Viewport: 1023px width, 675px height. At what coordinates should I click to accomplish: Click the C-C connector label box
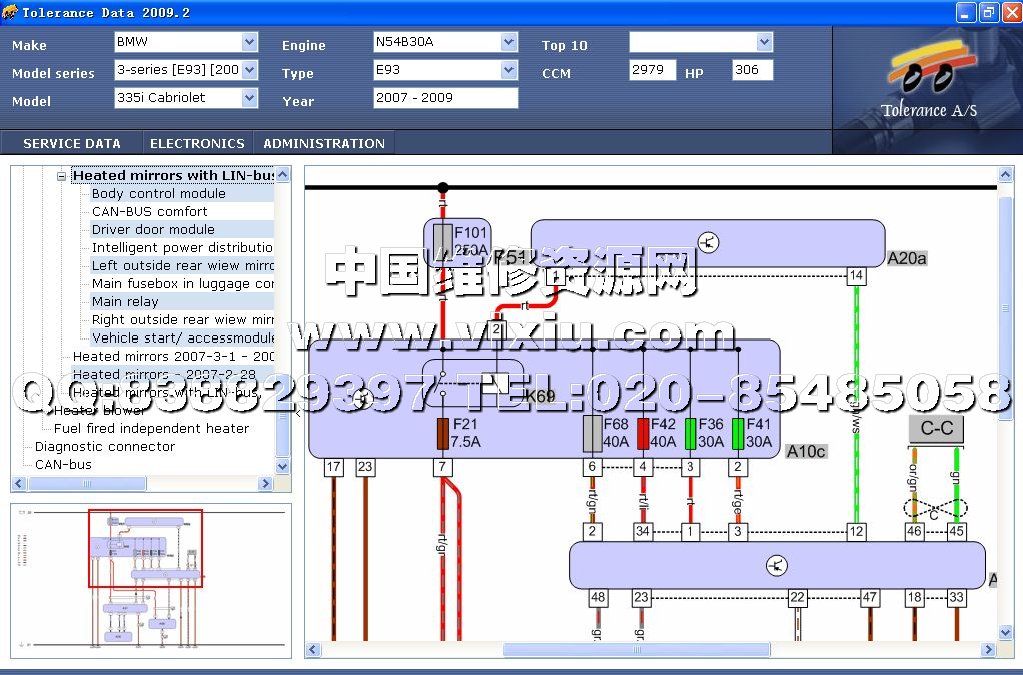click(x=936, y=430)
